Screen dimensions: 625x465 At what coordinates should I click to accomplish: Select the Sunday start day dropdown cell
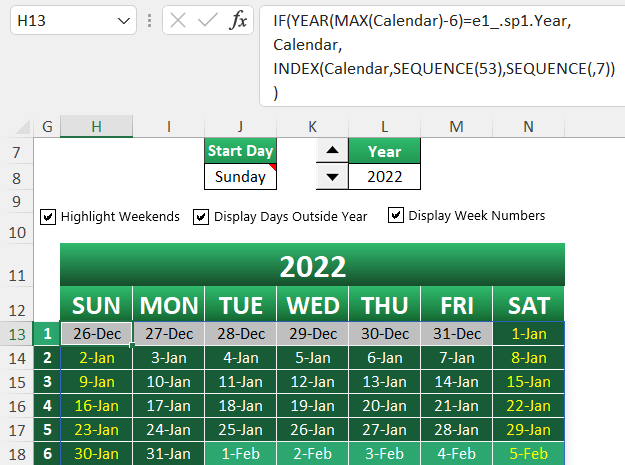pyautogui.click(x=240, y=177)
